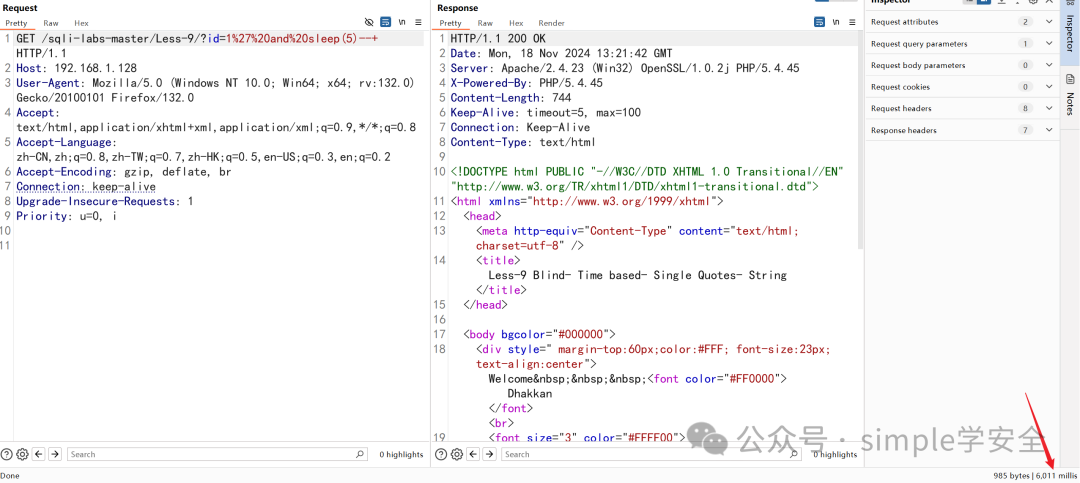
Task: Click HTTP/1.1 200 OK status line
Action: [498, 39]
